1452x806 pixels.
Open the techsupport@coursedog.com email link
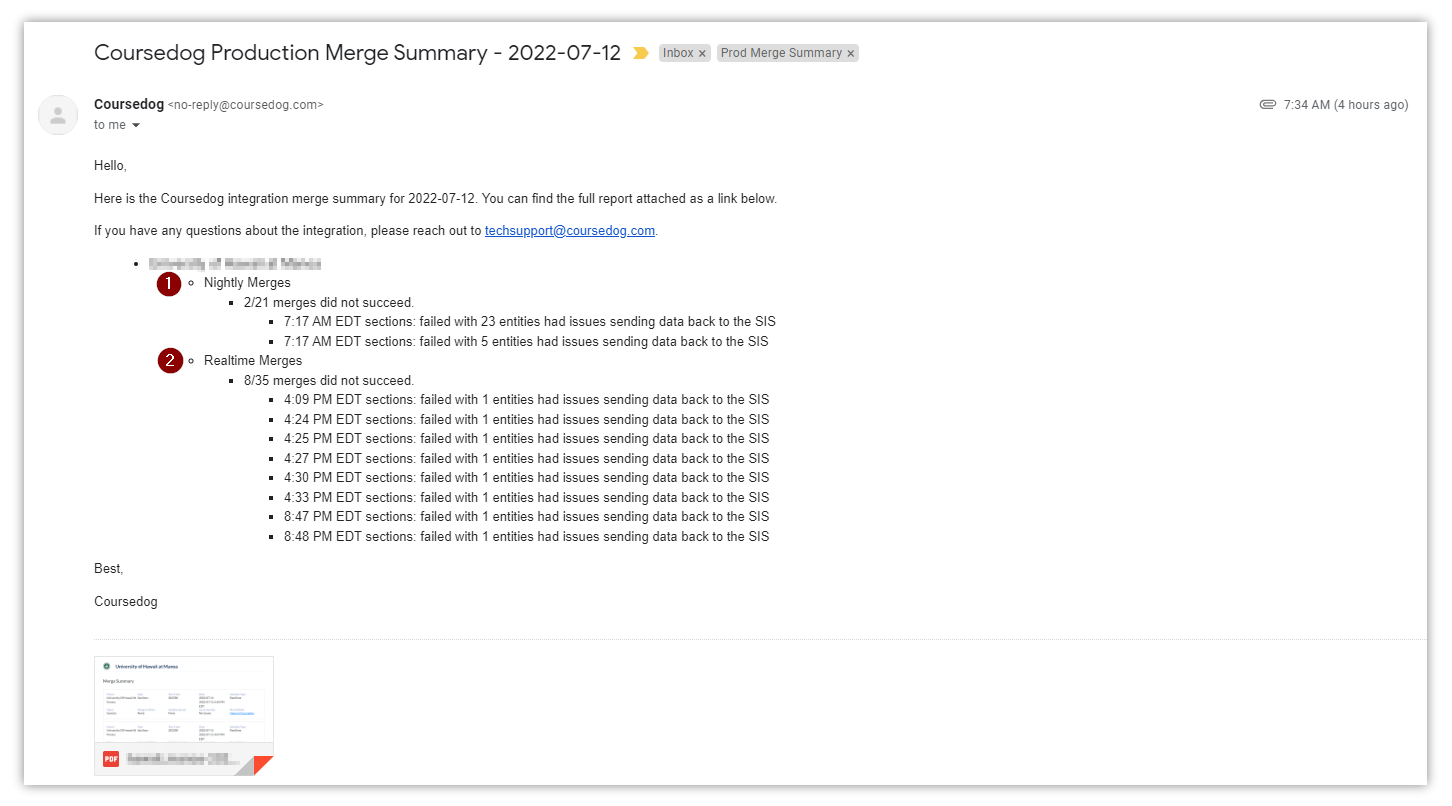coord(570,231)
